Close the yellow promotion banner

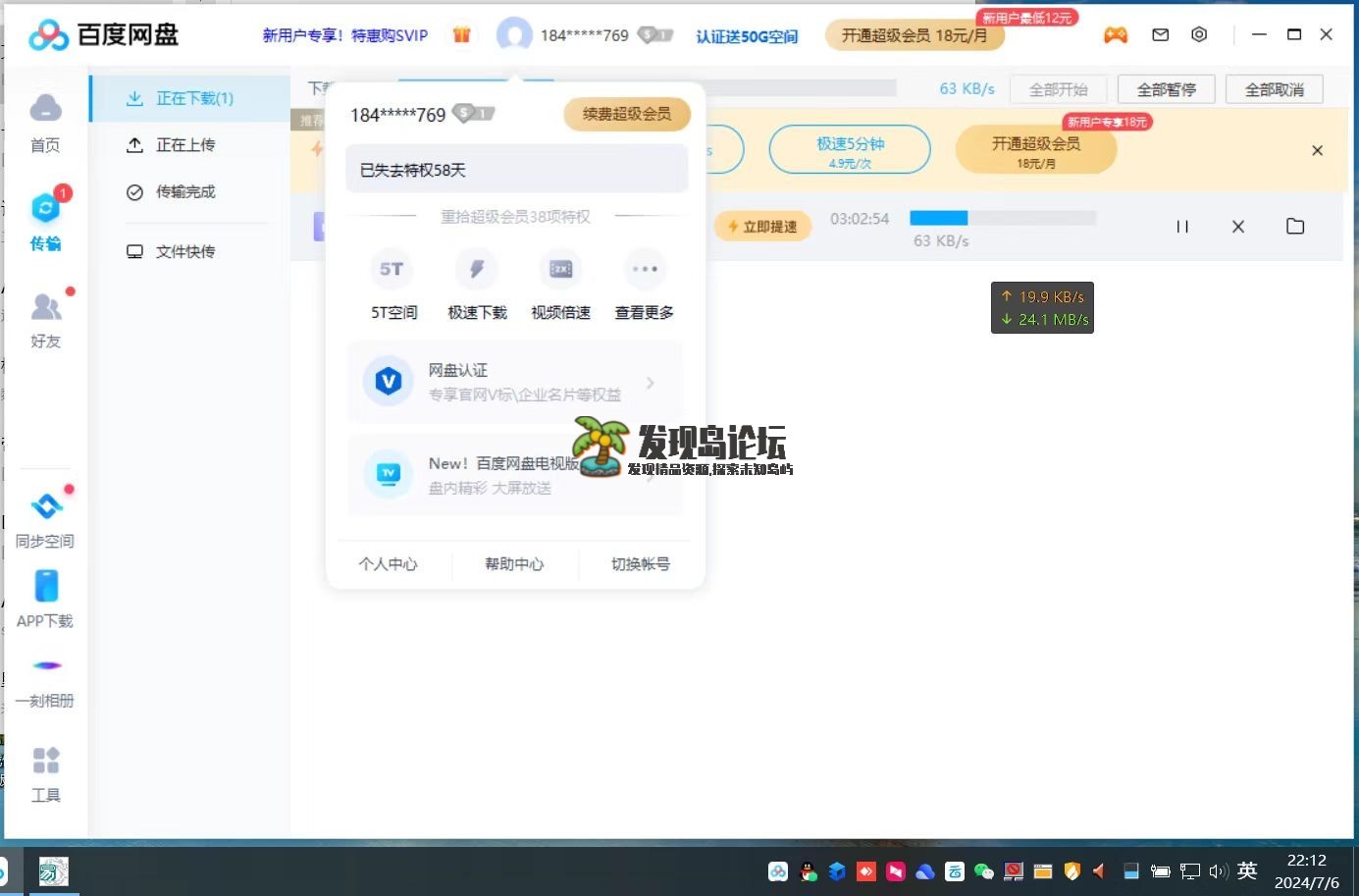pos(1318,151)
